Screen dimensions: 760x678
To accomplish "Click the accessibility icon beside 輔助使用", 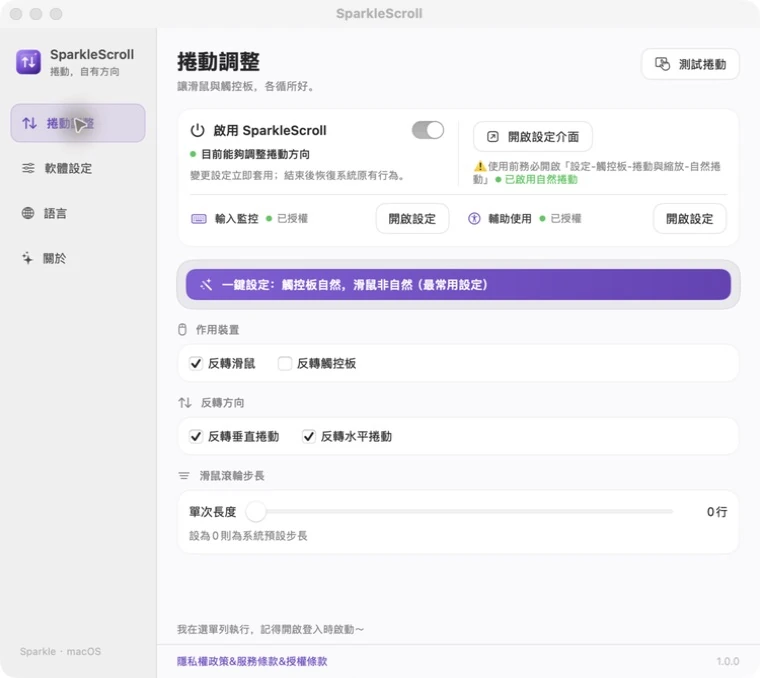I will (474, 219).
